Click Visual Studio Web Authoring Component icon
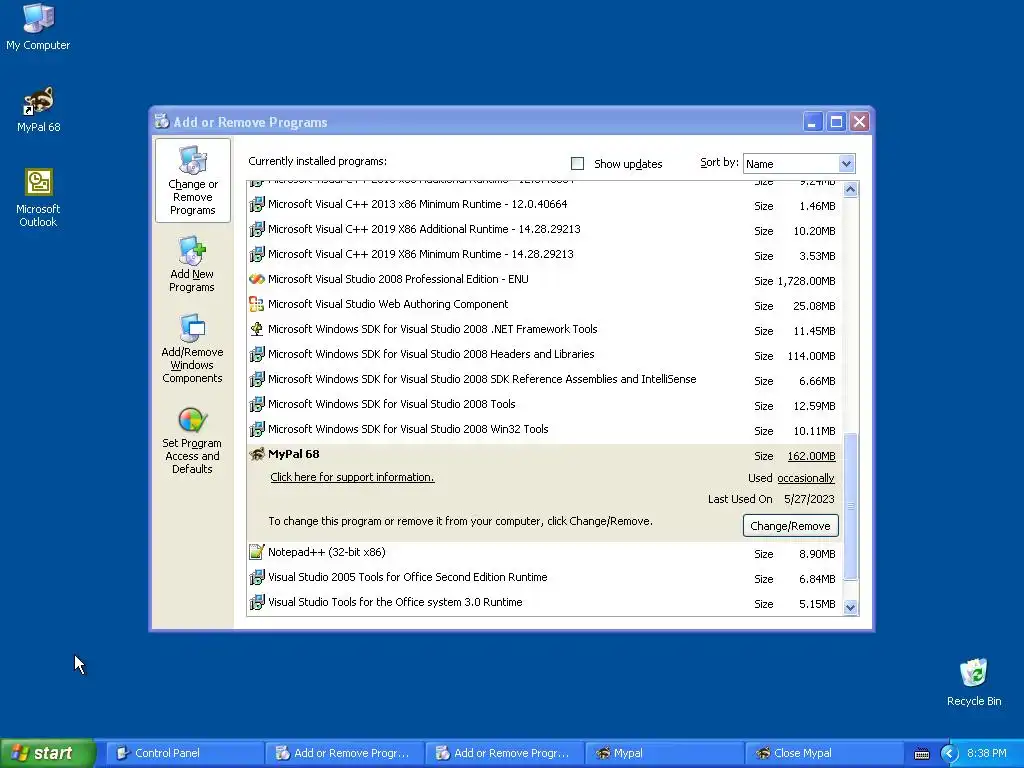Image resolution: width=1024 pixels, height=768 pixels. [257, 304]
